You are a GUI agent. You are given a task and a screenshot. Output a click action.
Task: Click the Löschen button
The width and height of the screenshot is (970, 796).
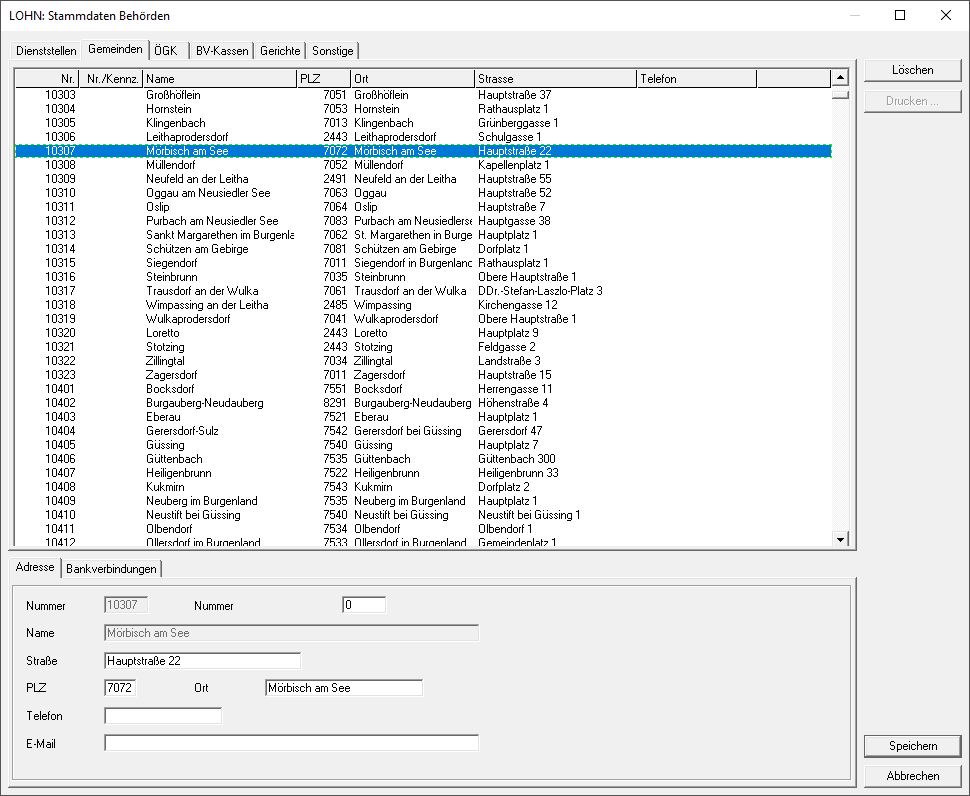coord(912,70)
